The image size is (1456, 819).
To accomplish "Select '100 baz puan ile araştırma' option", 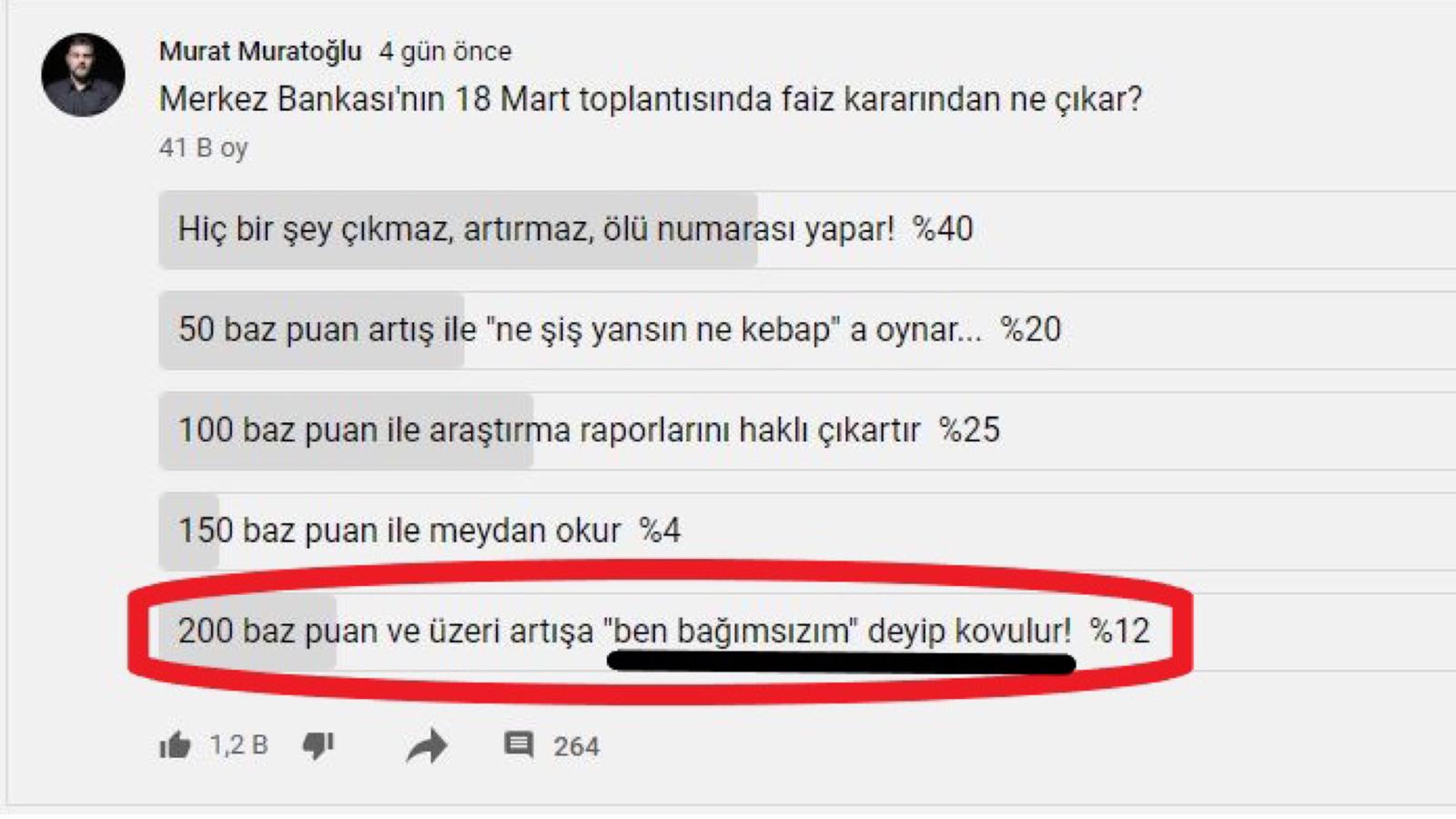I will point(807,430).
